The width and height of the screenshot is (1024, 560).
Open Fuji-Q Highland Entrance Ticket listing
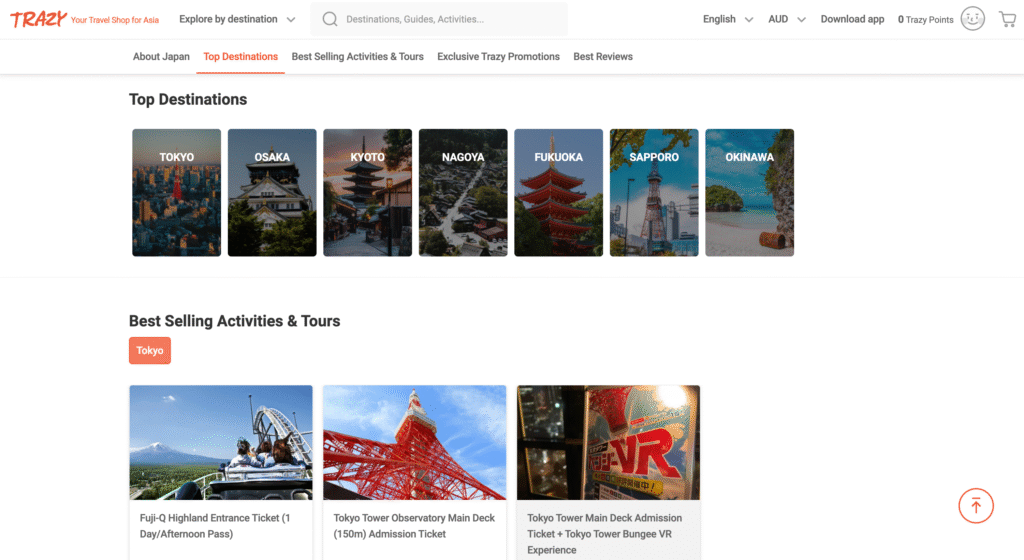[220, 525]
